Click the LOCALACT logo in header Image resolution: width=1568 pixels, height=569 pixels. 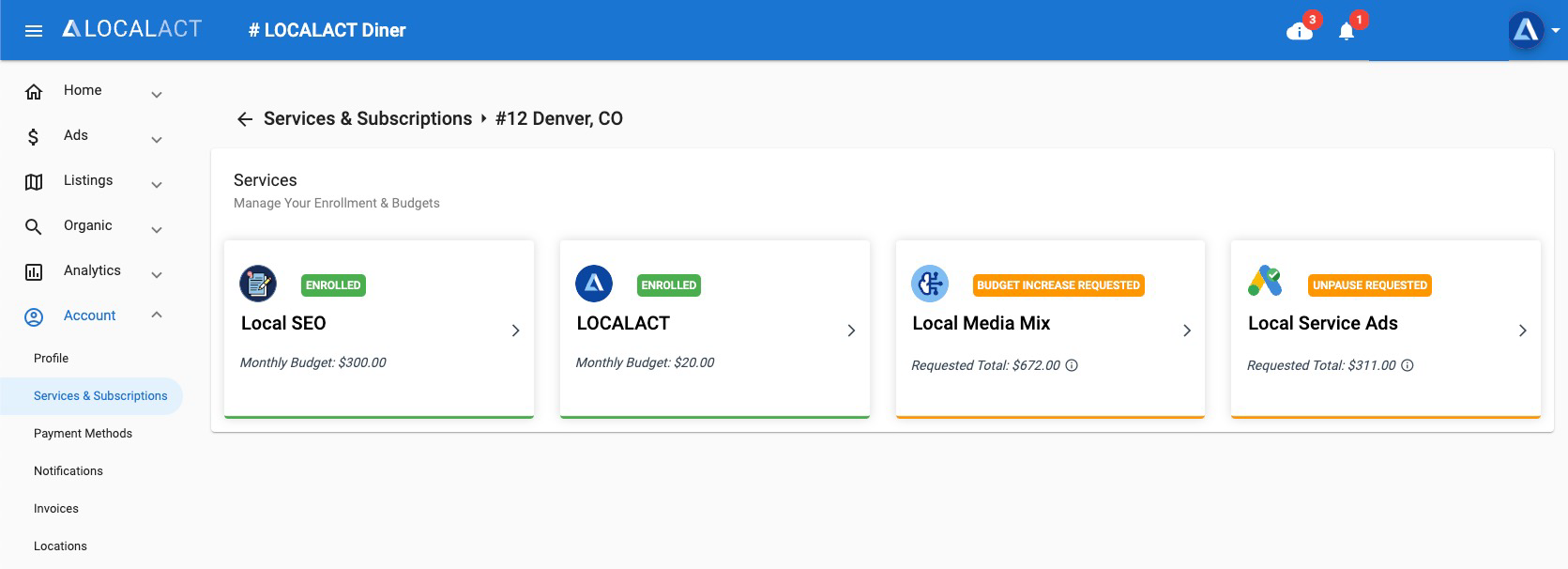click(x=132, y=29)
